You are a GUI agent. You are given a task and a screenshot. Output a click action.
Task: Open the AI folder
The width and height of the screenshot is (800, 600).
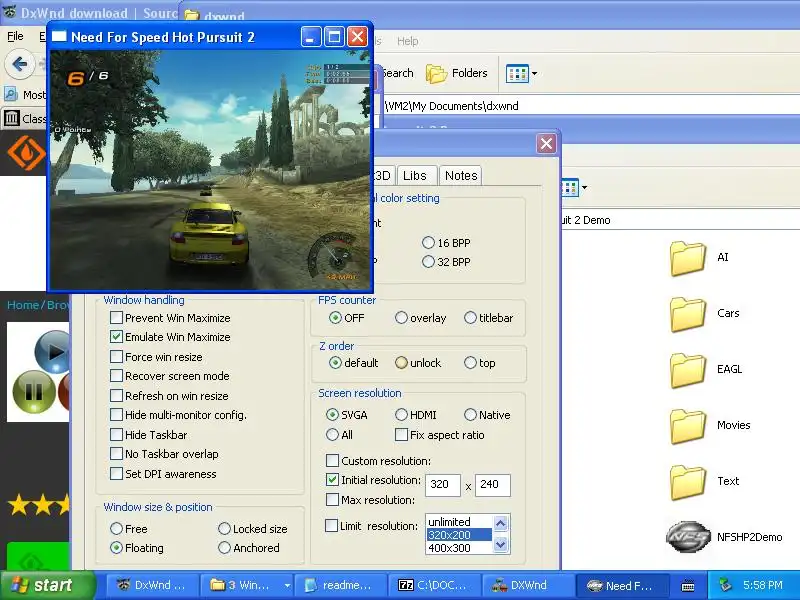(x=688, y=258)
